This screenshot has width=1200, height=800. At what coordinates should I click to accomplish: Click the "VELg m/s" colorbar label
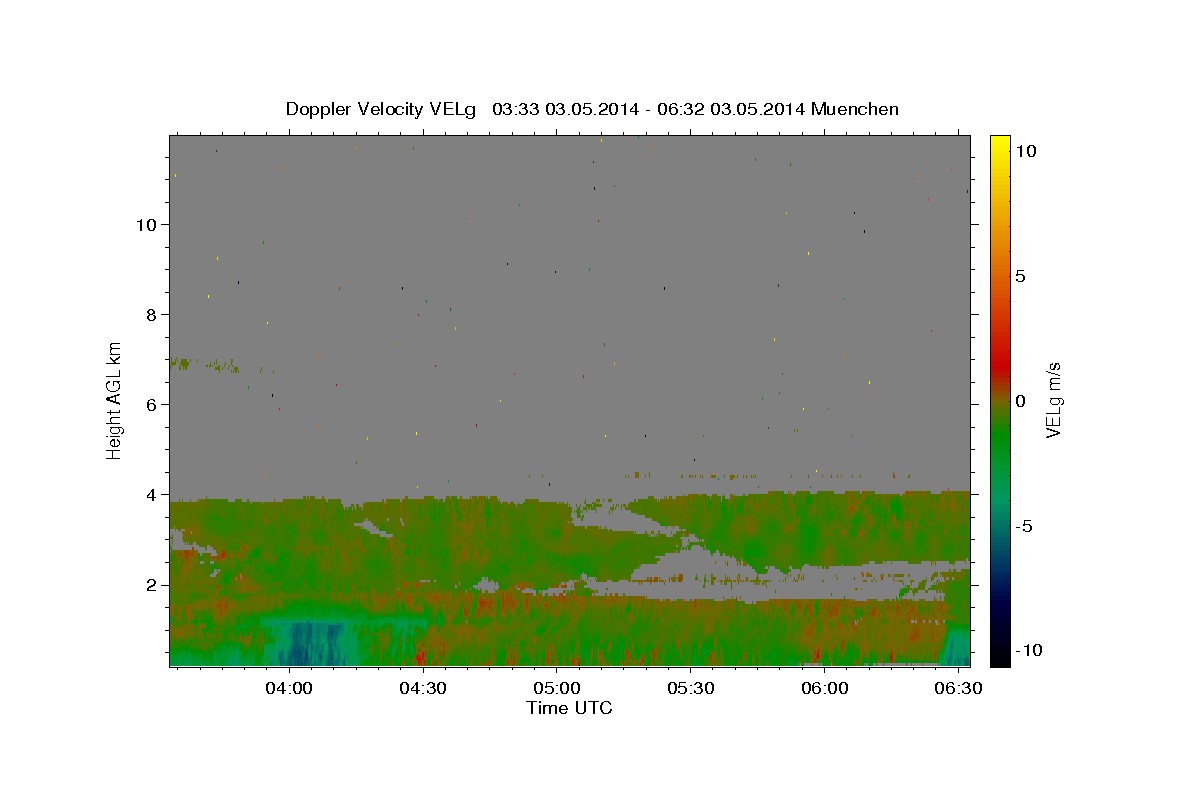tap(1053, 400)
